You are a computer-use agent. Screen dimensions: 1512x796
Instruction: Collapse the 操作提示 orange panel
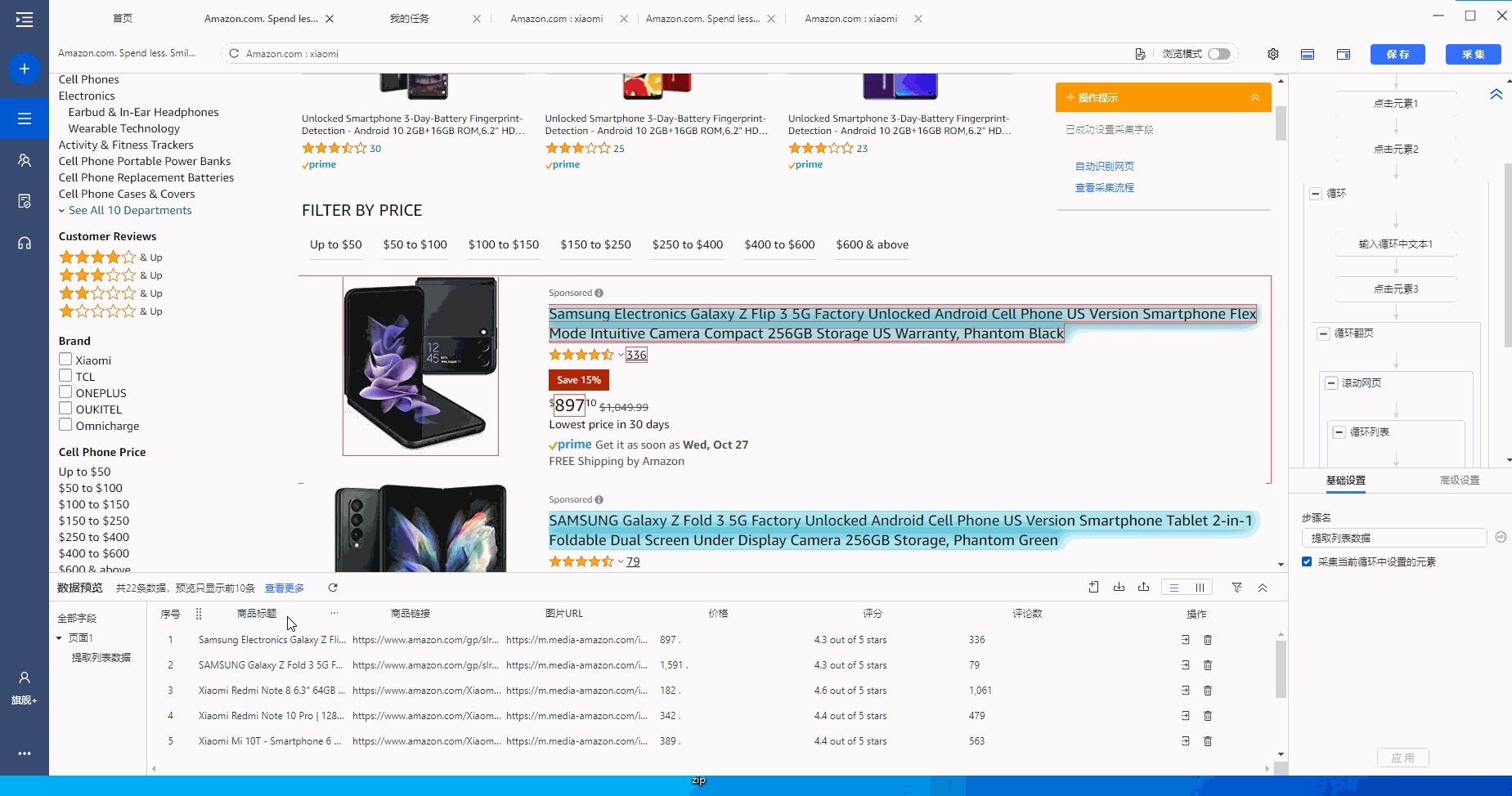(x=1255, y=97)
